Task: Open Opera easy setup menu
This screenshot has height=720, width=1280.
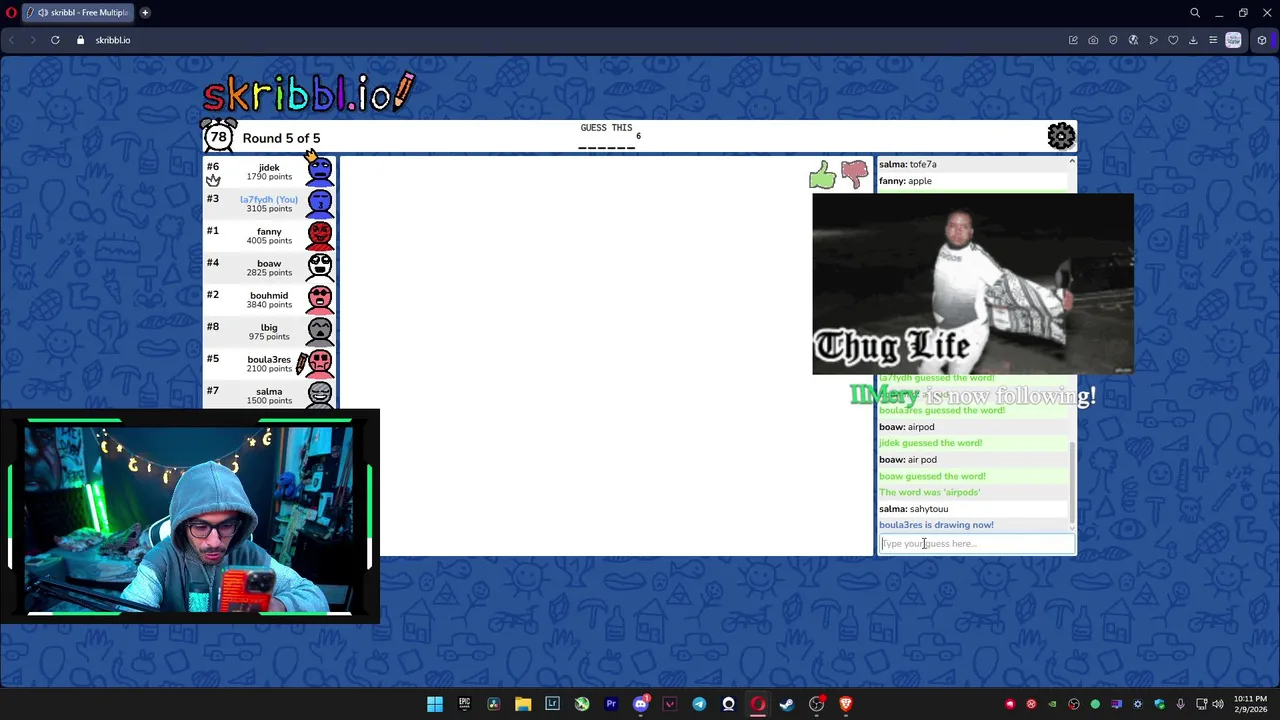Action: point(1213,40)
